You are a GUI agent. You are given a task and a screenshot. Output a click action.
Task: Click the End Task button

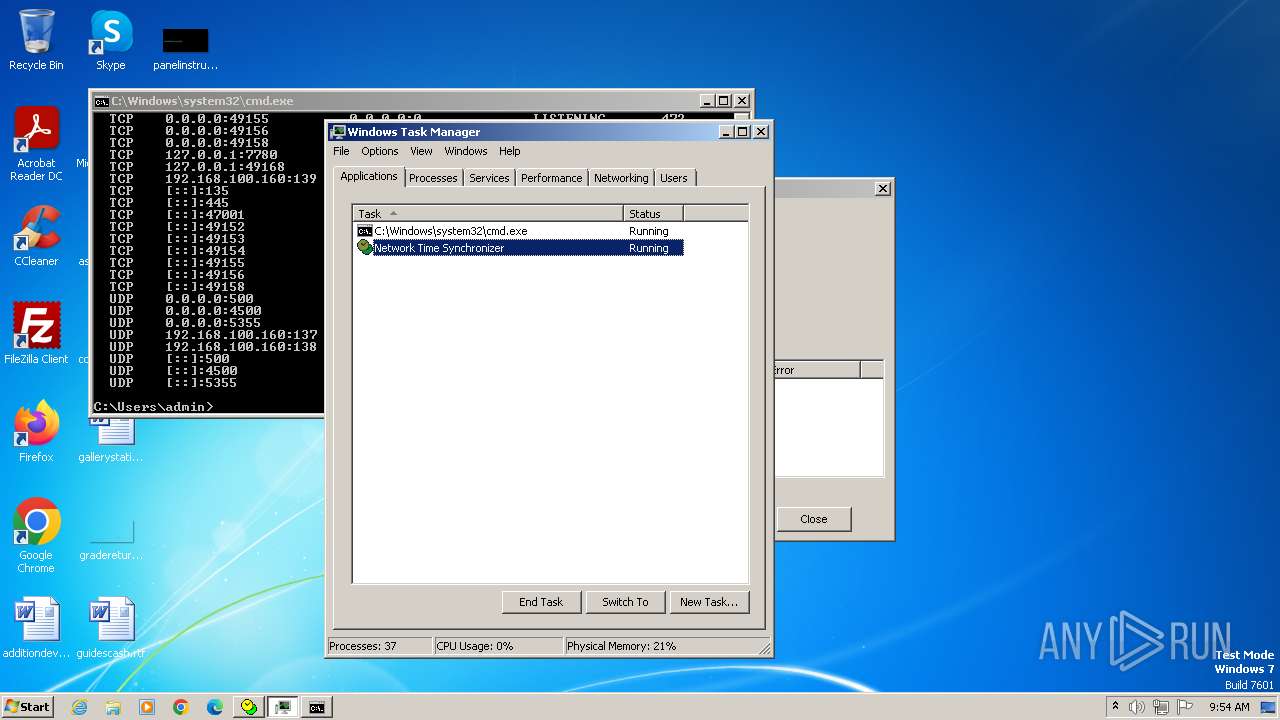pos(541,602)
